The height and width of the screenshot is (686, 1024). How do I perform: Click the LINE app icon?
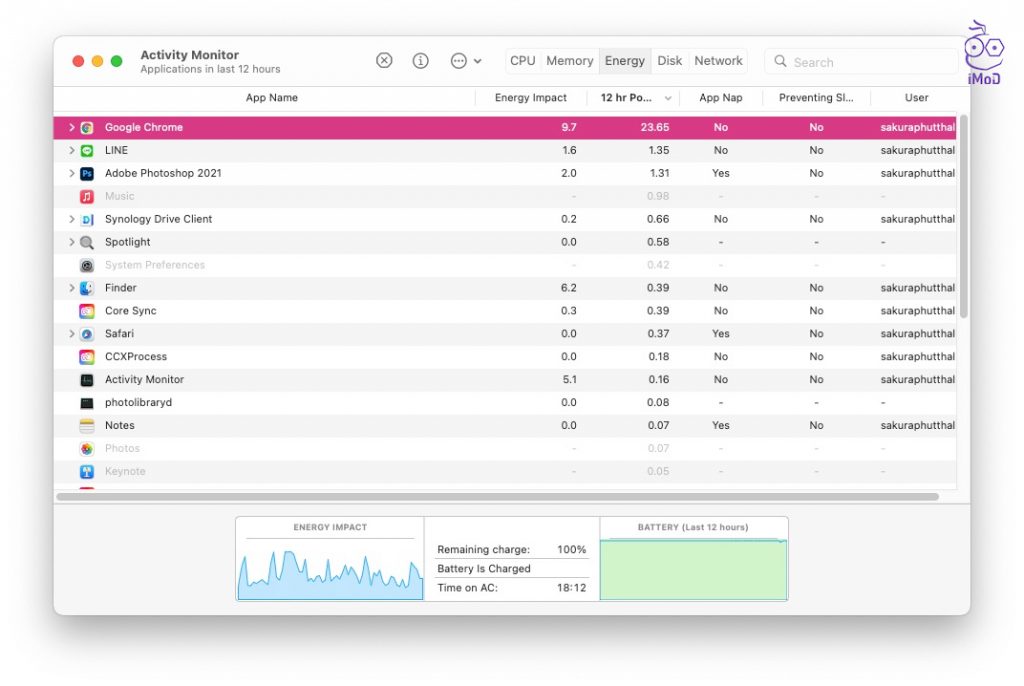click(x=87, y=151)
